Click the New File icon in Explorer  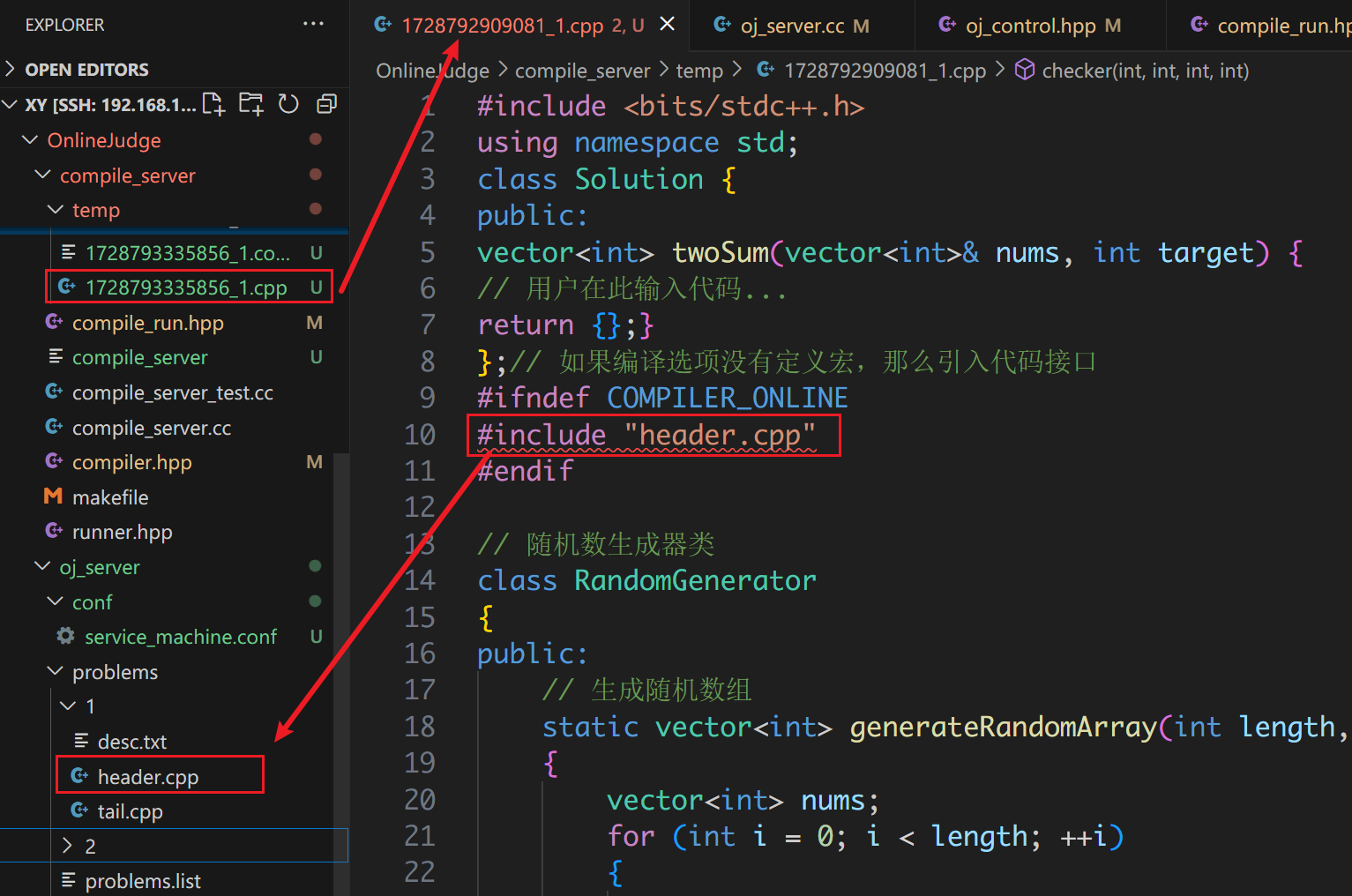[213, 104]
